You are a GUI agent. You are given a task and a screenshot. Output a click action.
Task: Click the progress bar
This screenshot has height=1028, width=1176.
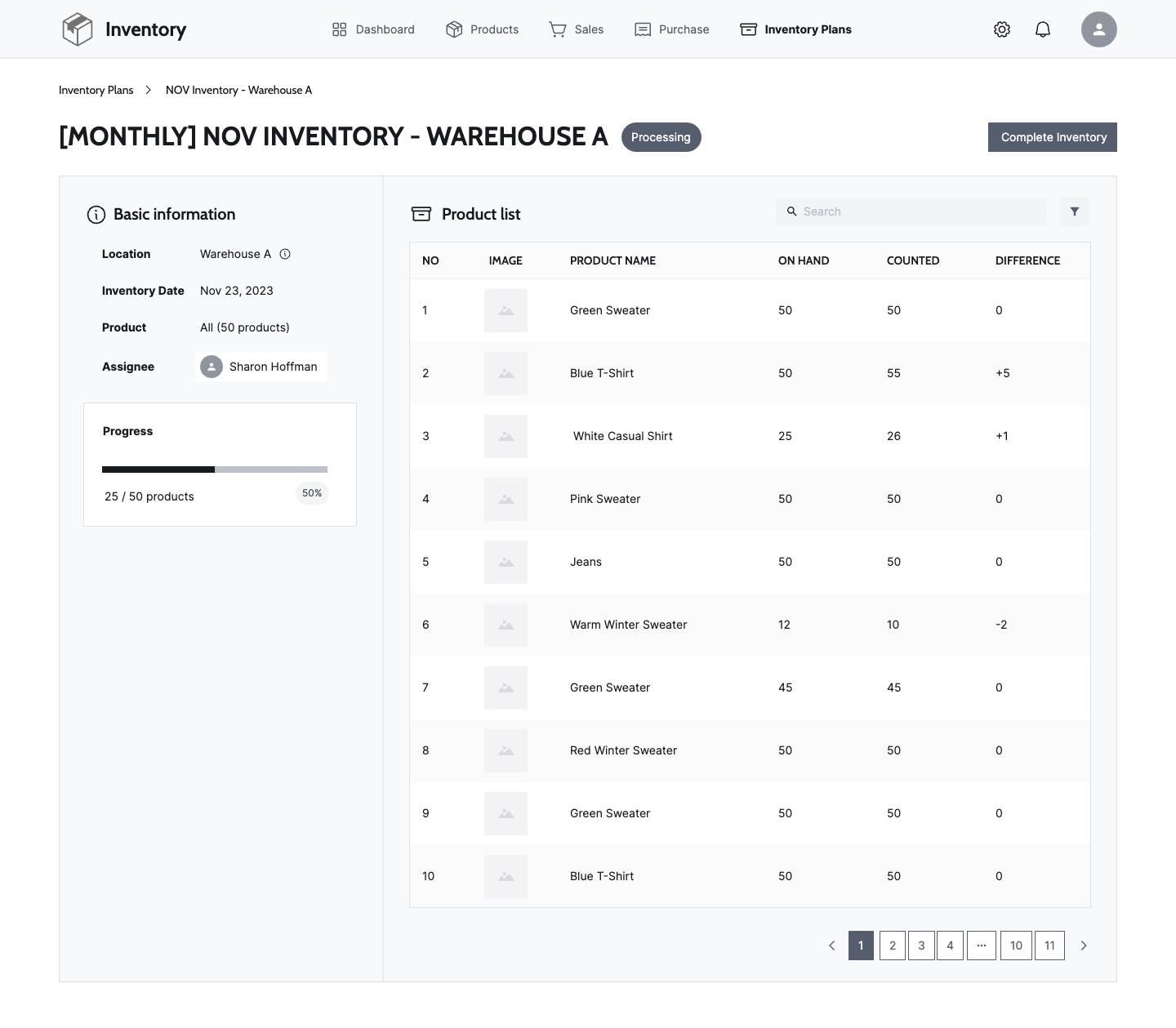coord(215,469)
